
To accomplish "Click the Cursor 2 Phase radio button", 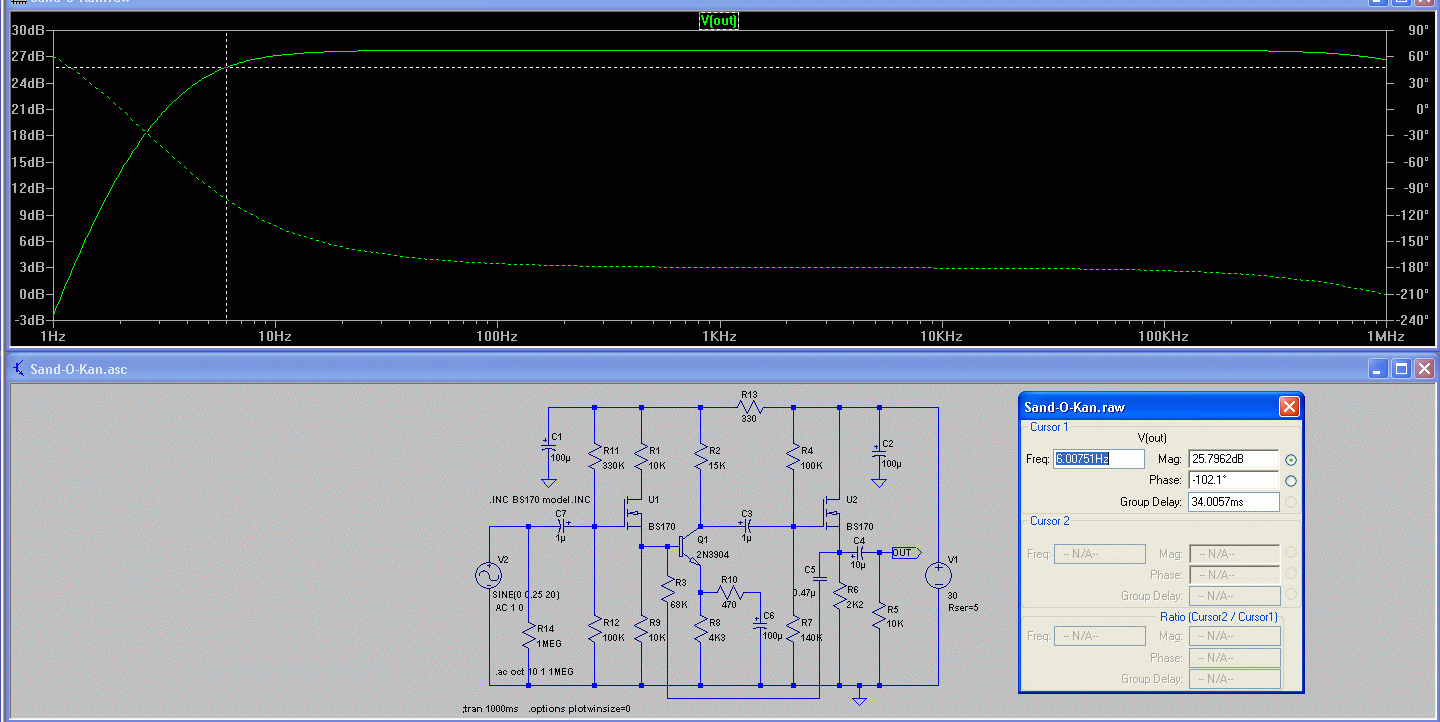I will (x=1291, y=573).
